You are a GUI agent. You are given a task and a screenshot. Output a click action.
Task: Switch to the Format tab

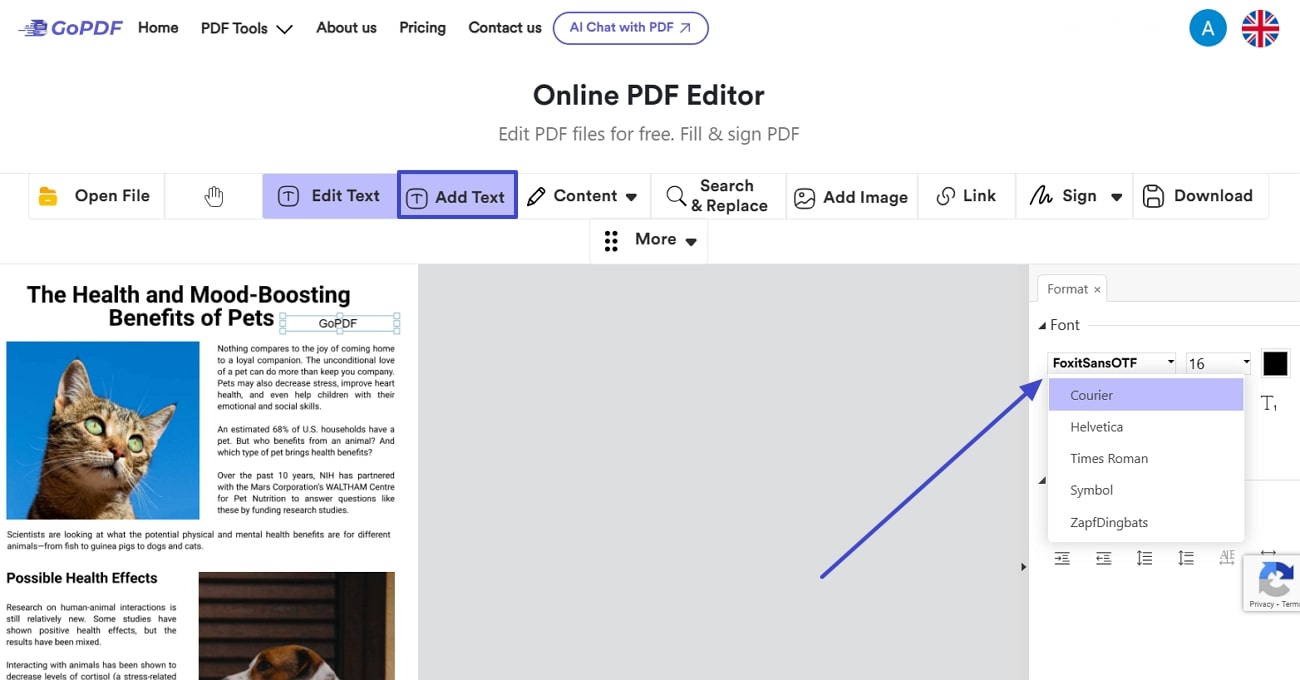[1066, 289]
